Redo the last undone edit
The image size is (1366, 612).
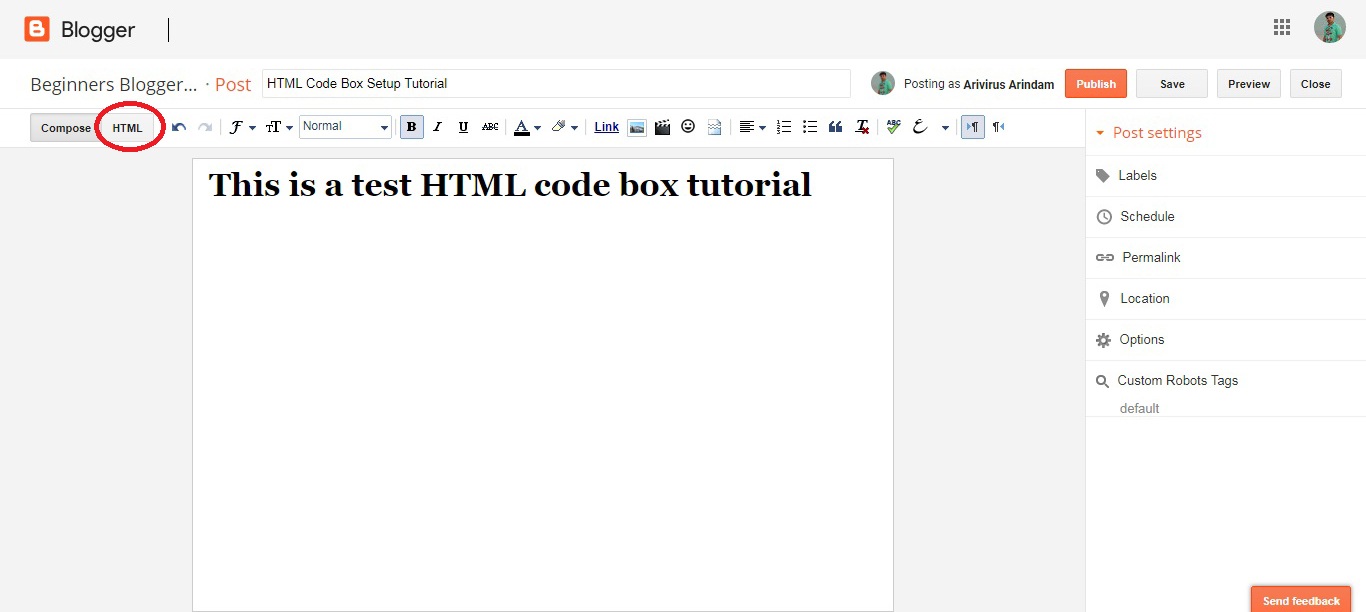(x=205, y=127)
